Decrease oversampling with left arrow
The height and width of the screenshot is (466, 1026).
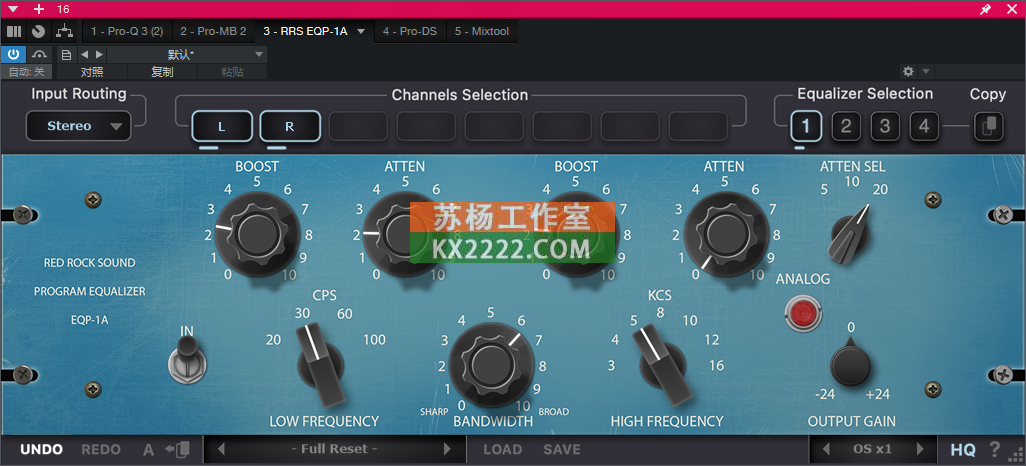pyautogui.click(x=826, y=450)
